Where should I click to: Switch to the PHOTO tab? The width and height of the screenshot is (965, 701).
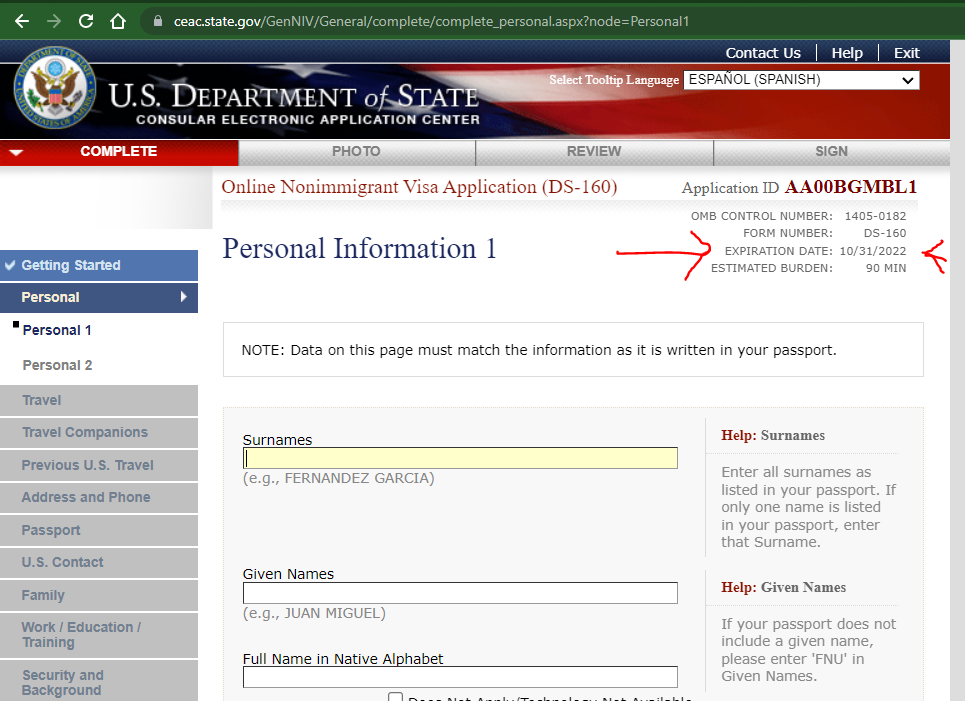(x=356, y=152)
